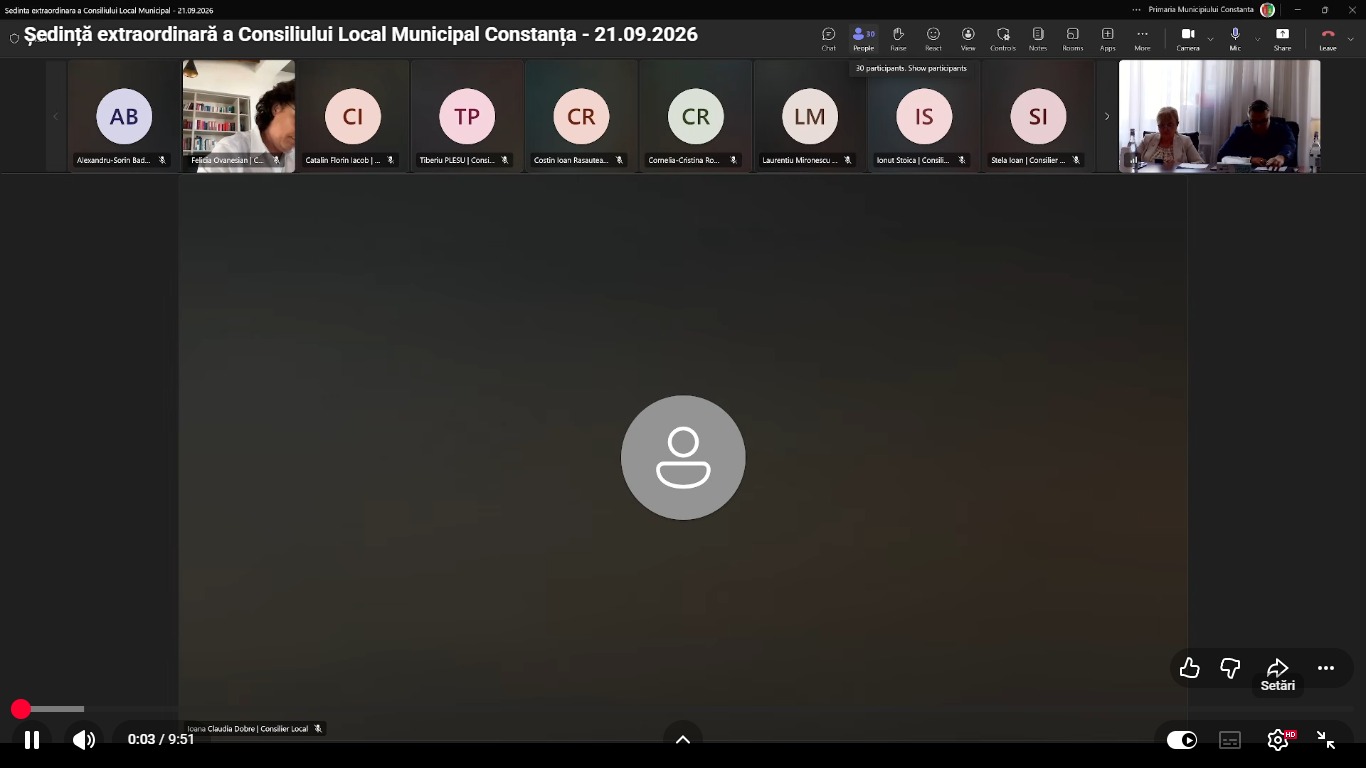Expand the chevron-up panel at video bottom

[683, 739]
